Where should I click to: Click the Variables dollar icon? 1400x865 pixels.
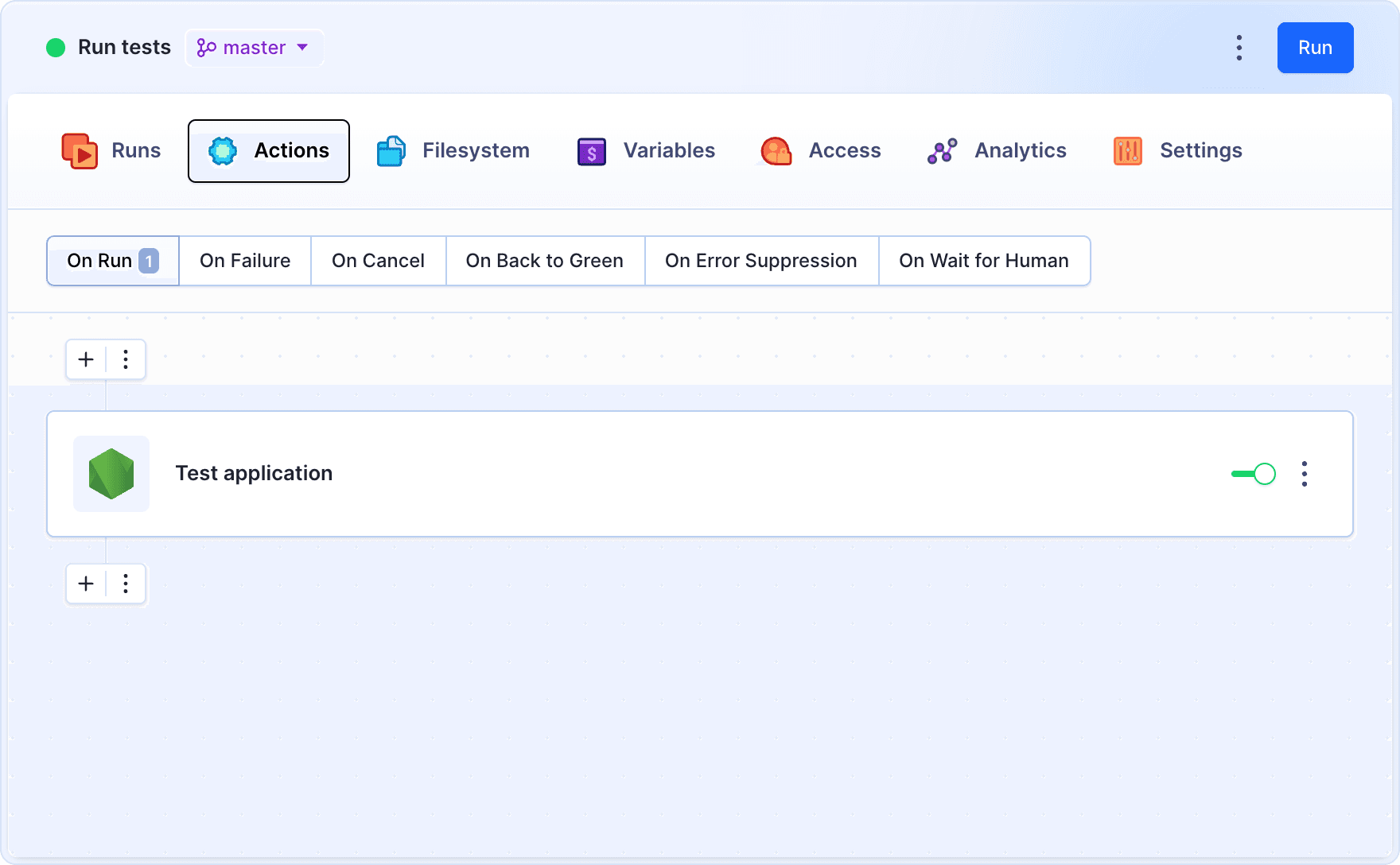click(590, 150)
